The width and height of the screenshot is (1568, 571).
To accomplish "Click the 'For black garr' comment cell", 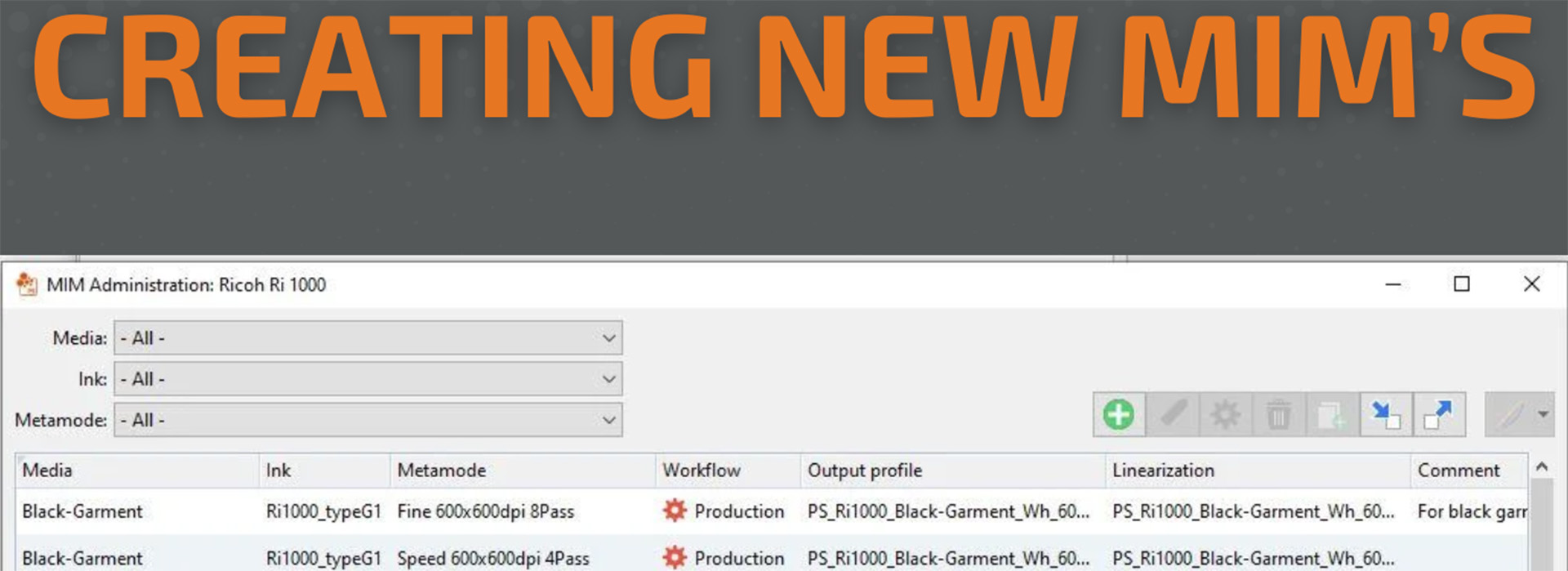I will point(1472,511).
